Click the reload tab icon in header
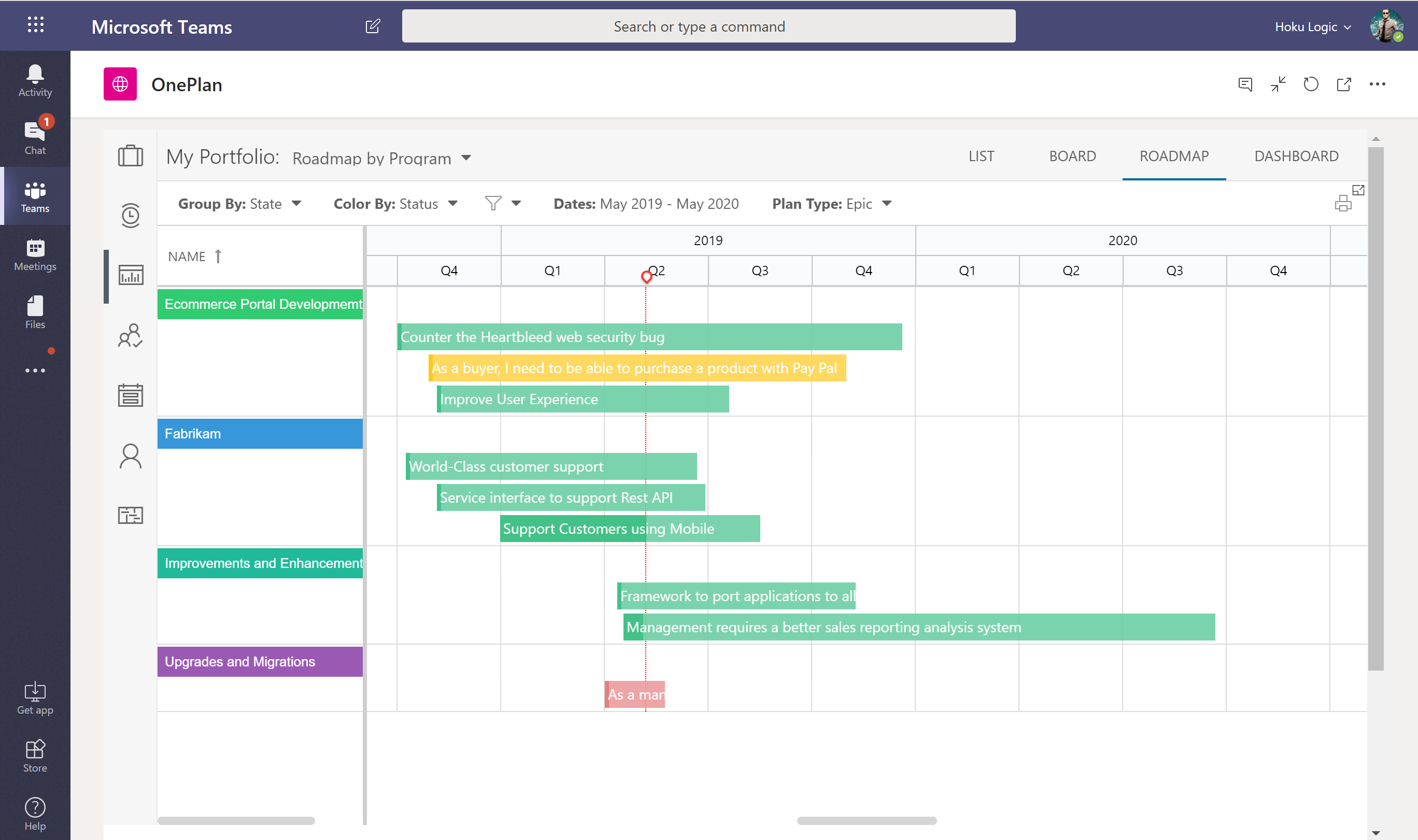1418x840 pixels. pyautogui.click(x=1311, y=84)
